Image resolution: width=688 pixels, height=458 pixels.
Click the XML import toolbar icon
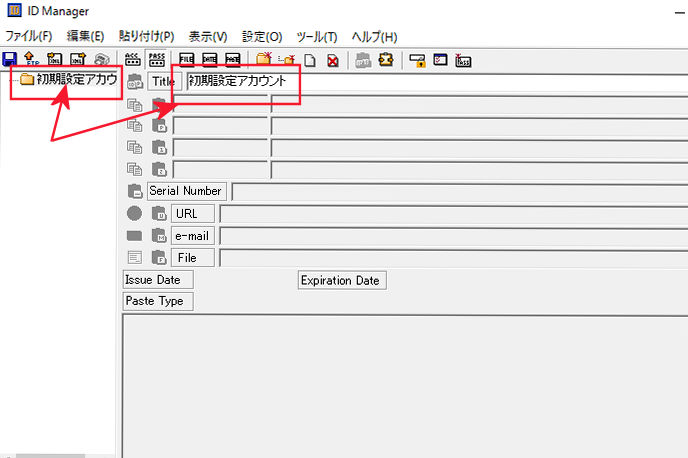pyautogui.click(x=54, y=59)
